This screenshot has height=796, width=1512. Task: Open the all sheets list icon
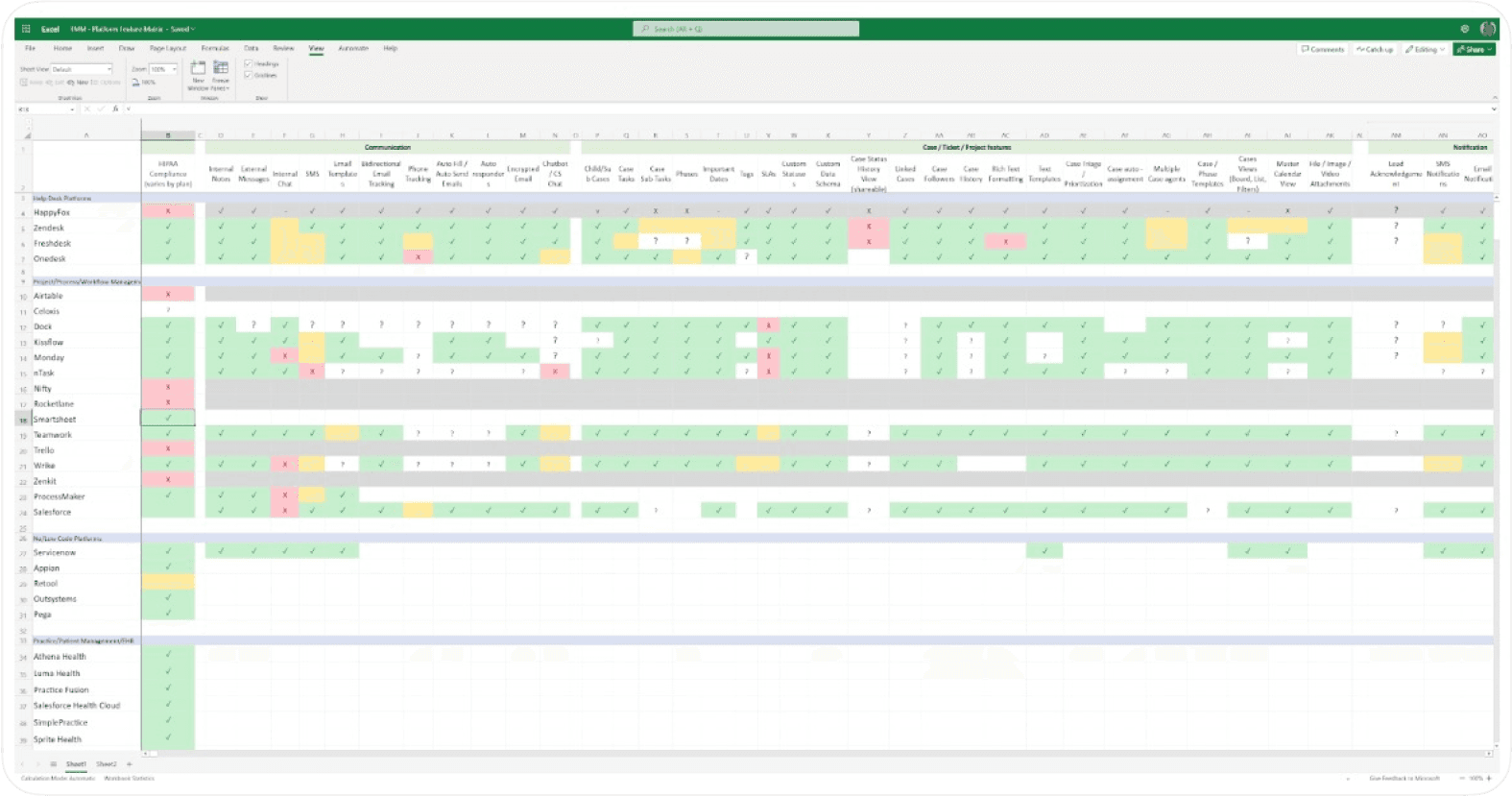[53, 764]
